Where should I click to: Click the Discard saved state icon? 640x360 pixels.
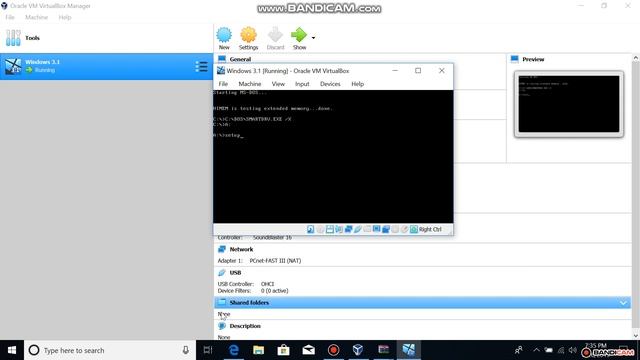[275, 35]
